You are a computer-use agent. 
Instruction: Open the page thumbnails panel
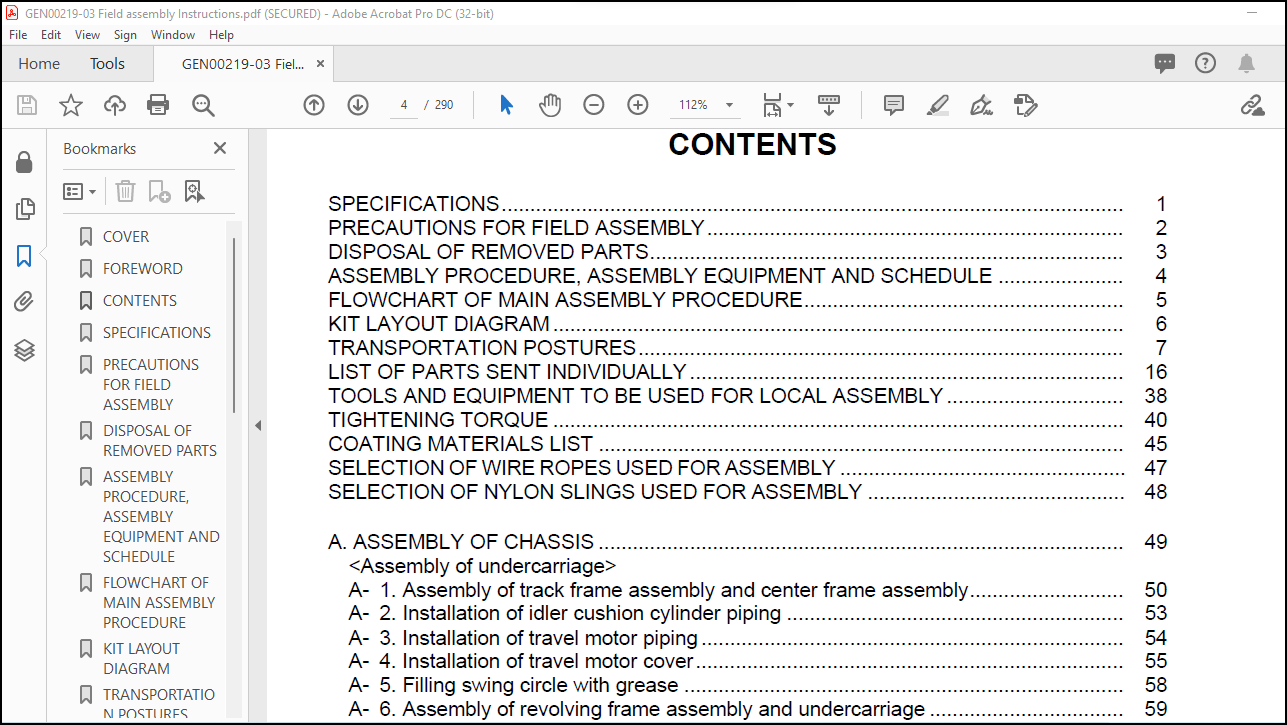coord(24,209)
